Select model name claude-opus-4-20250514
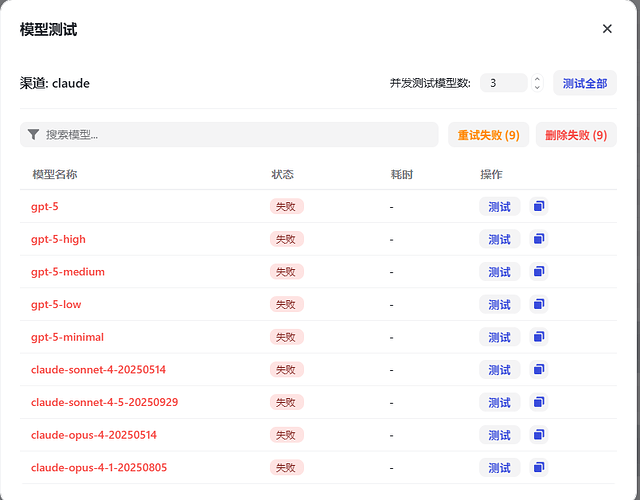The width and height of the screenshot is (640, 500). click(x=94, y=435)
